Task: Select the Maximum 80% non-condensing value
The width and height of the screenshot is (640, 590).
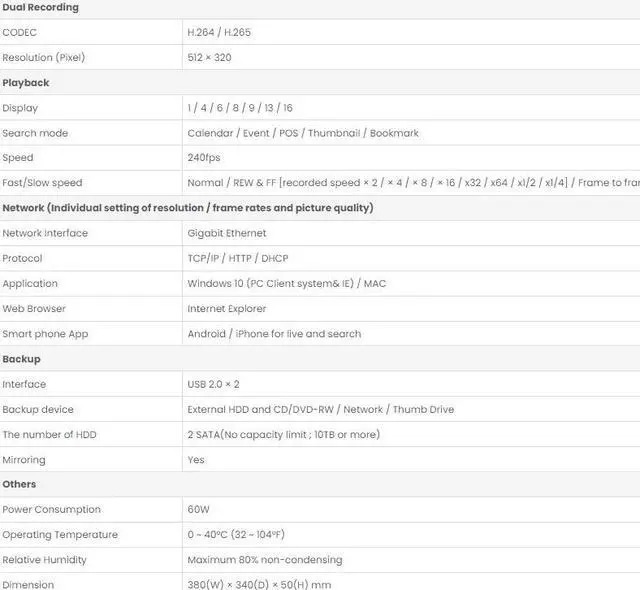Action: point(265,560)
